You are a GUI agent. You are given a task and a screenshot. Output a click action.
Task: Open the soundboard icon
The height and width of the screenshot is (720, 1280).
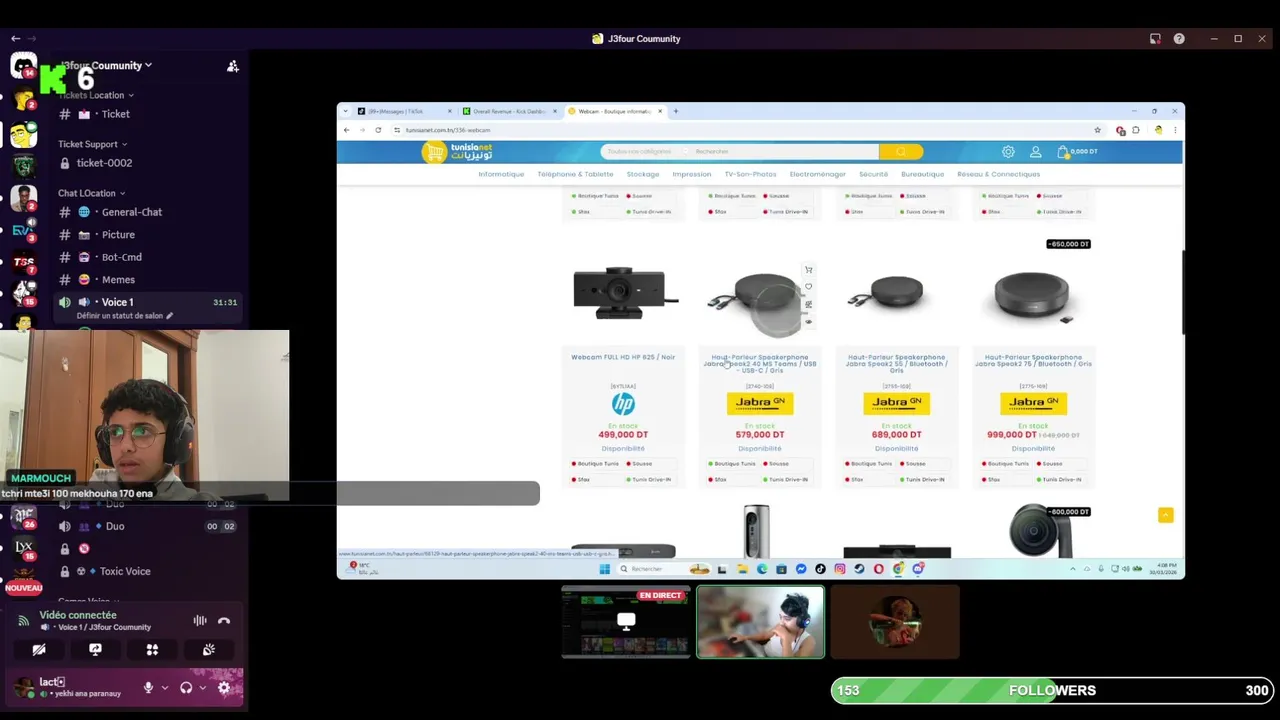tap(208, 650)
